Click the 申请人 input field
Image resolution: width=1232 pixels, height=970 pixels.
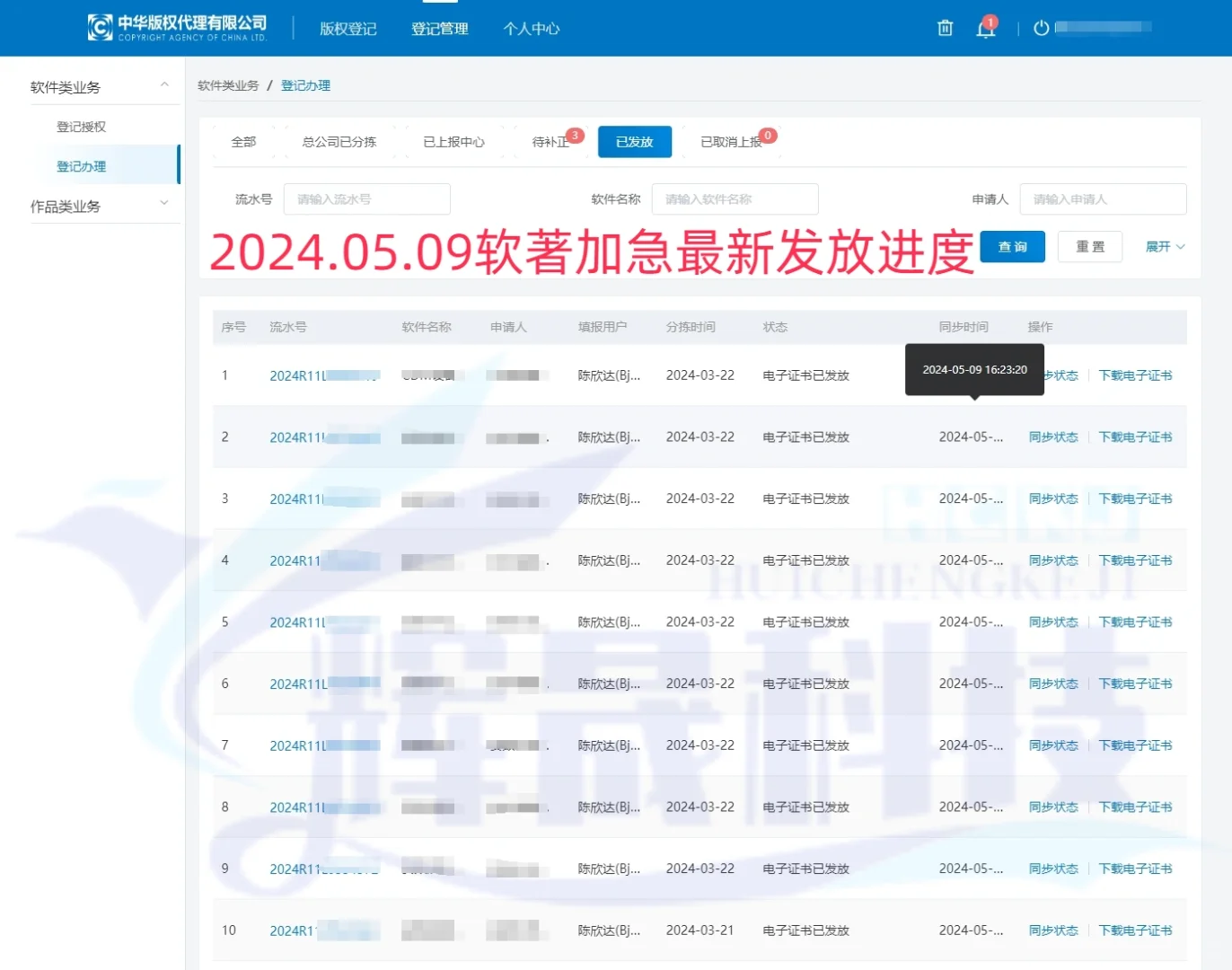coord(1103,198)
